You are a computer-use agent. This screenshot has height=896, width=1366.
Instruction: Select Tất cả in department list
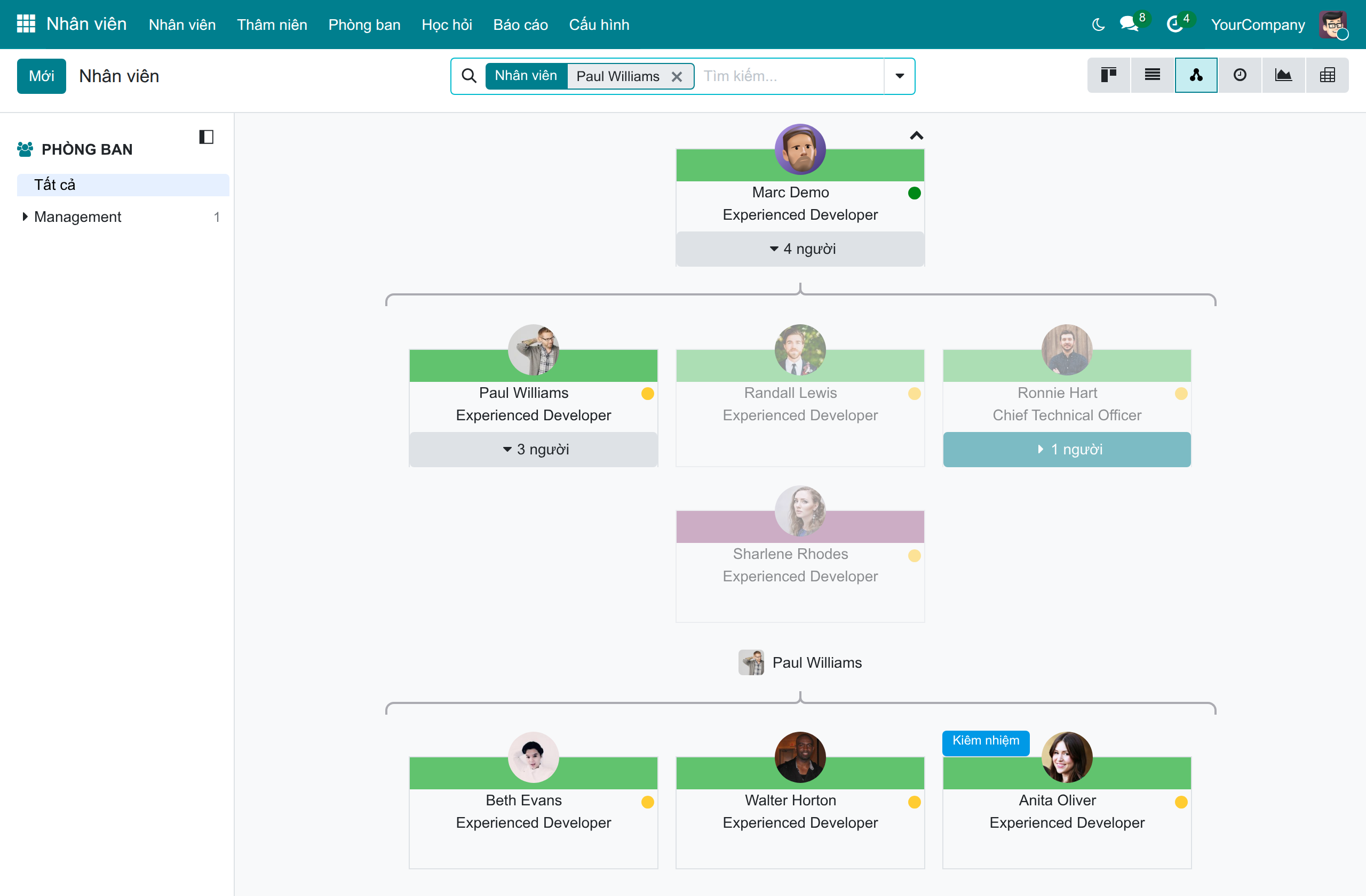(x=123, y=185)
